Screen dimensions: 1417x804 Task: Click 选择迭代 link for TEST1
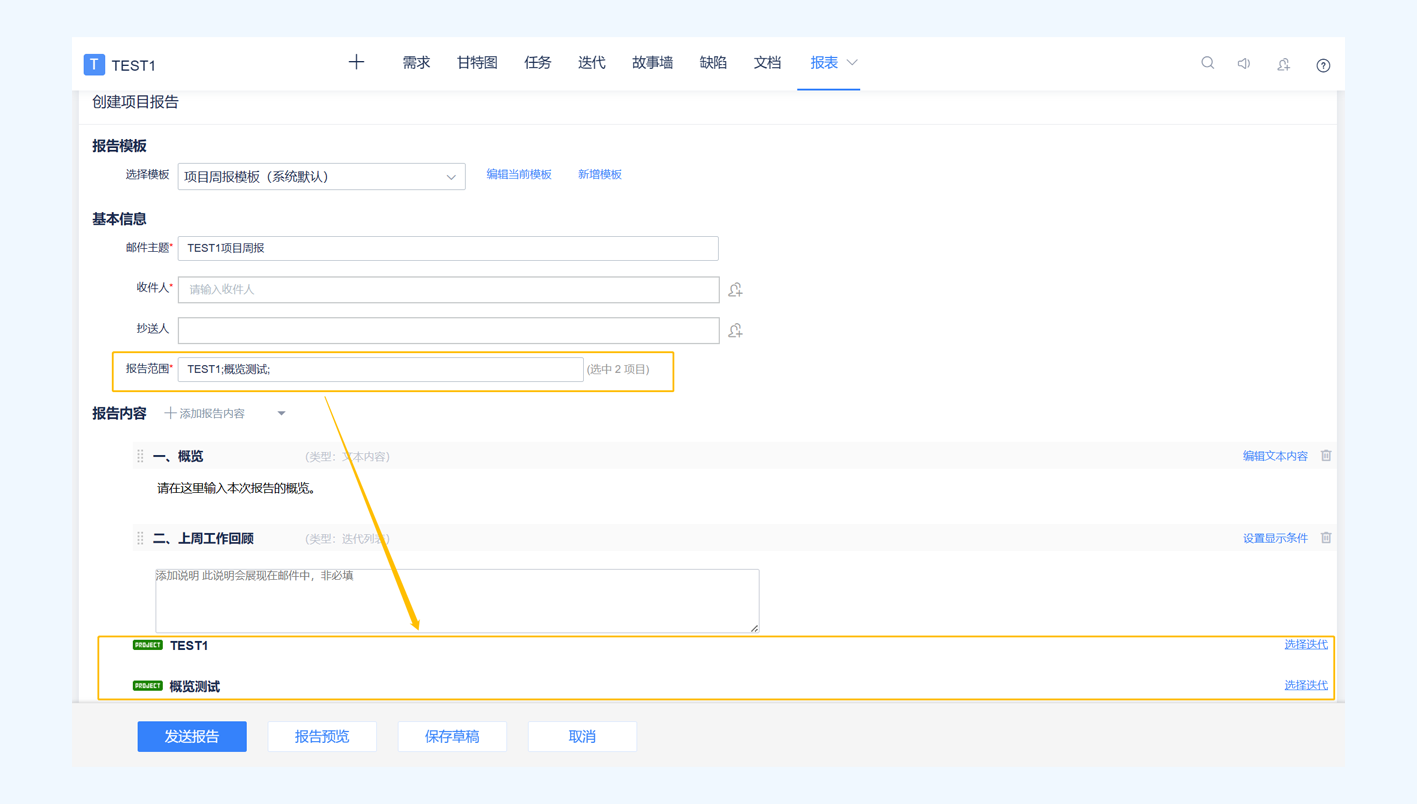coord(1306,645)
